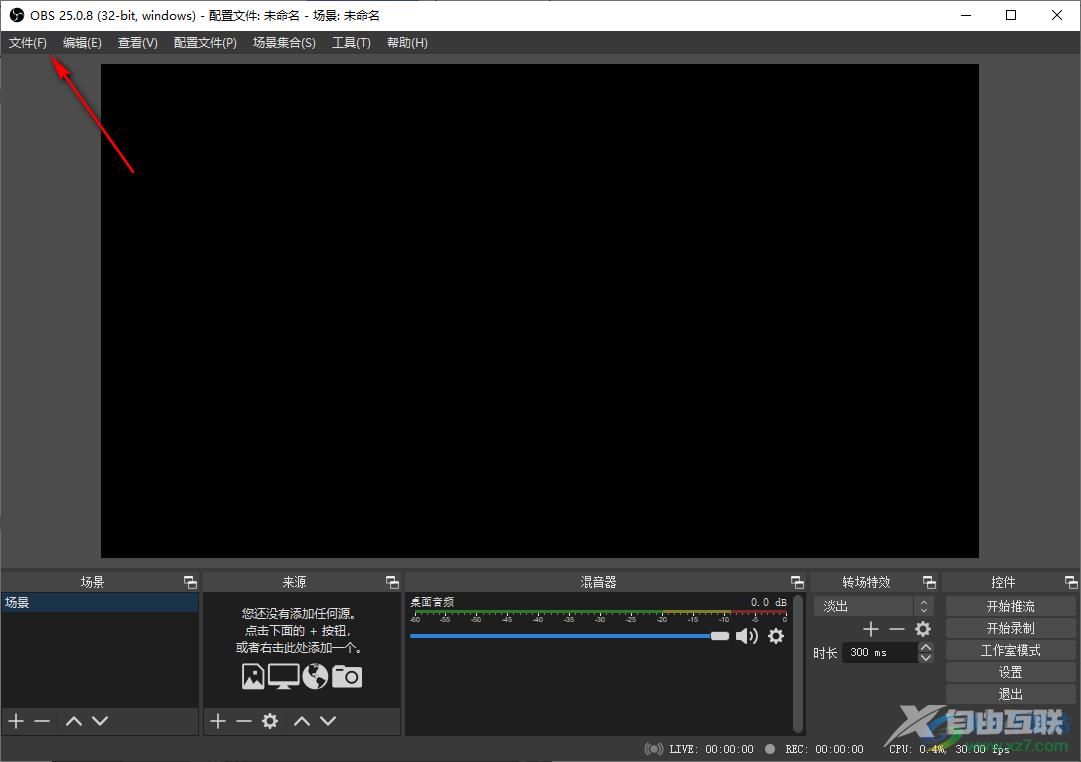Open the 查看(V) menu
The height and width of the screenshot is (762, 1081).
tap(137, 43)
